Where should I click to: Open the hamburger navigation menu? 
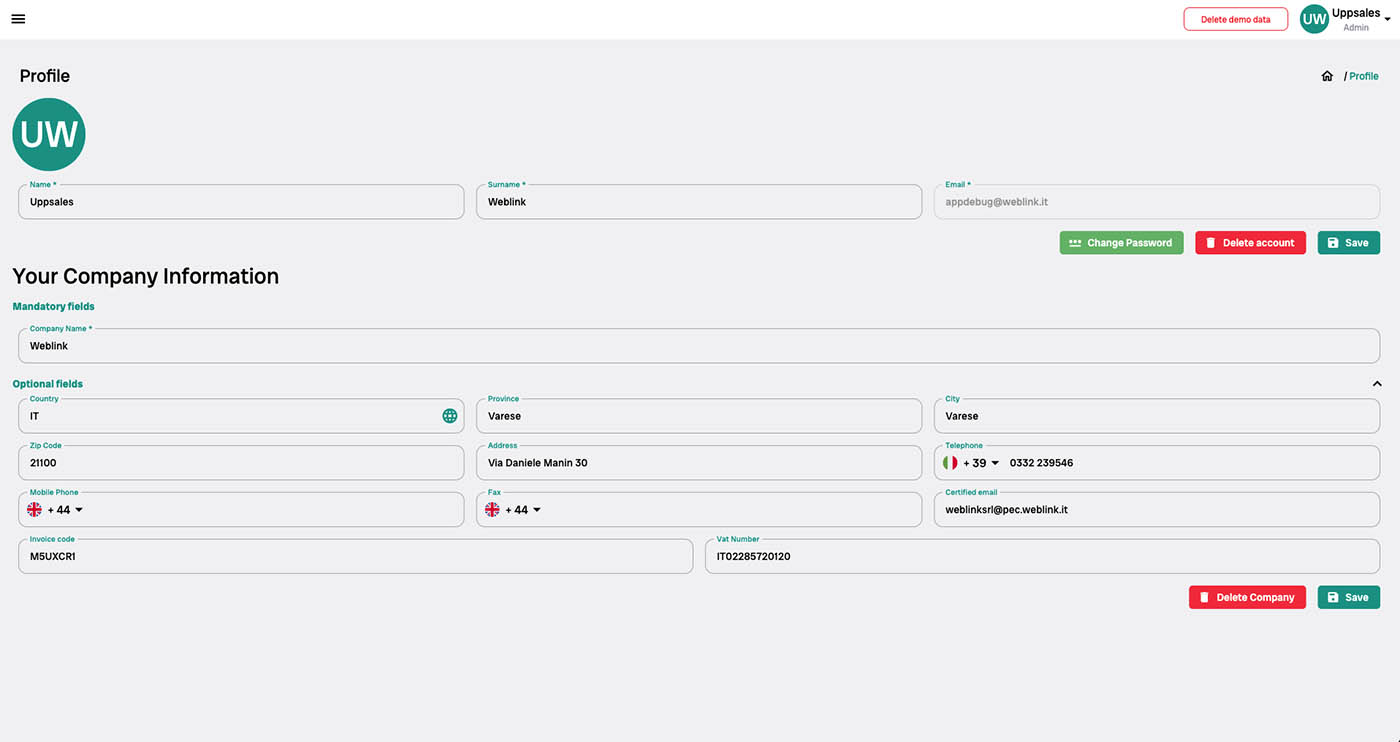click(18, 19)
